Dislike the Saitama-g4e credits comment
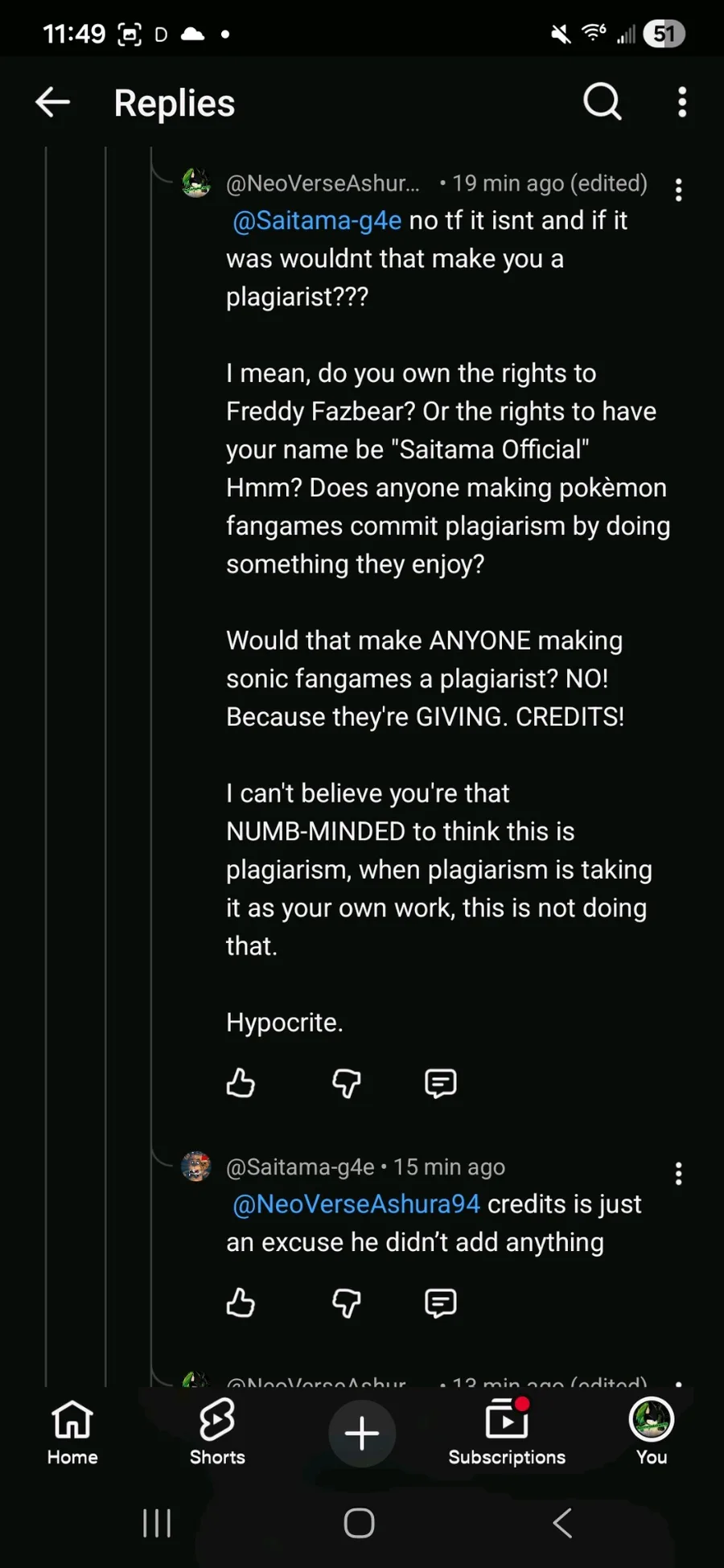 (x=347, y=1303)
